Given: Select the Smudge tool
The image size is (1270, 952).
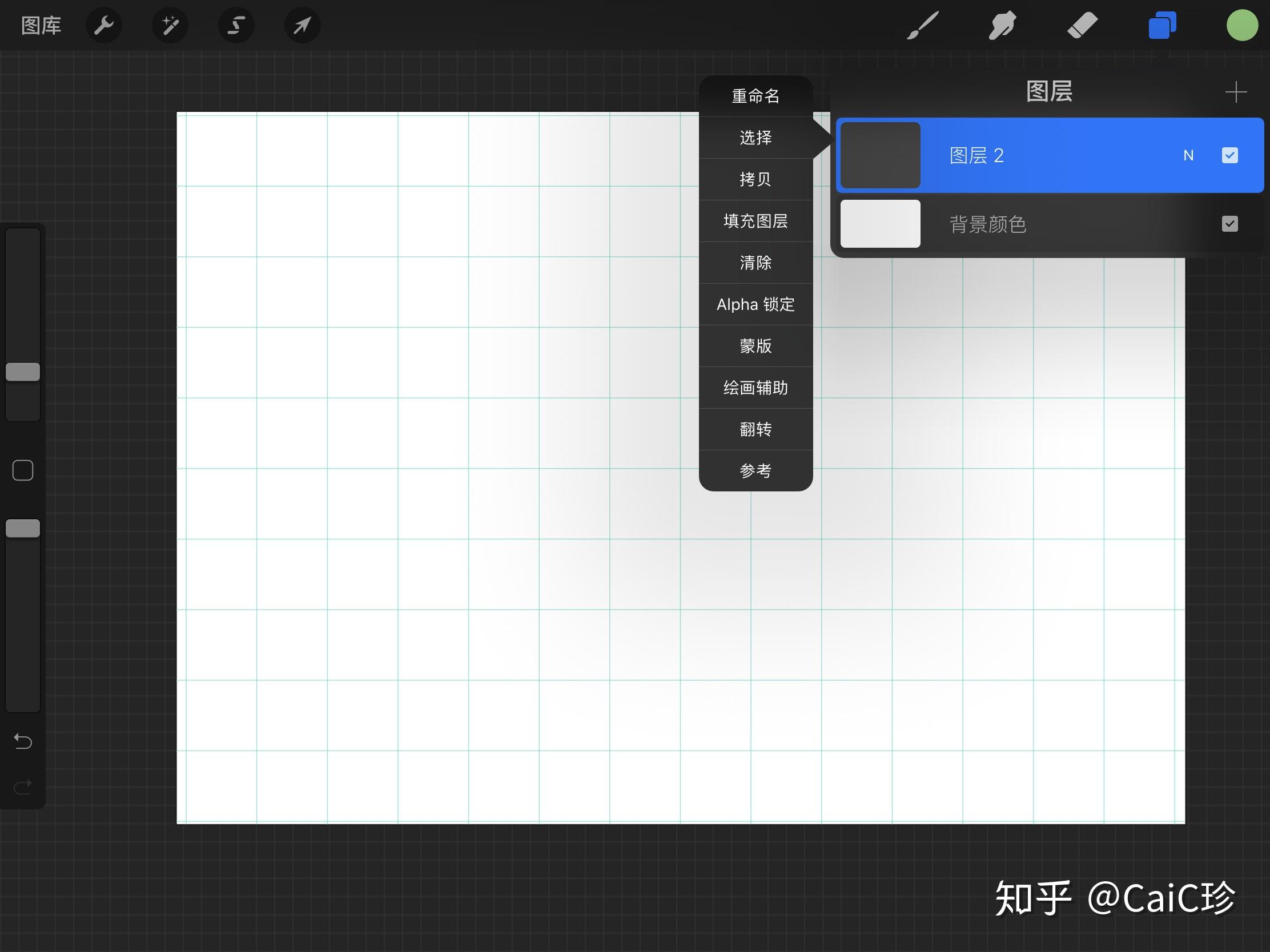Looking at the screenshot, I should [x=1002, y=25].
